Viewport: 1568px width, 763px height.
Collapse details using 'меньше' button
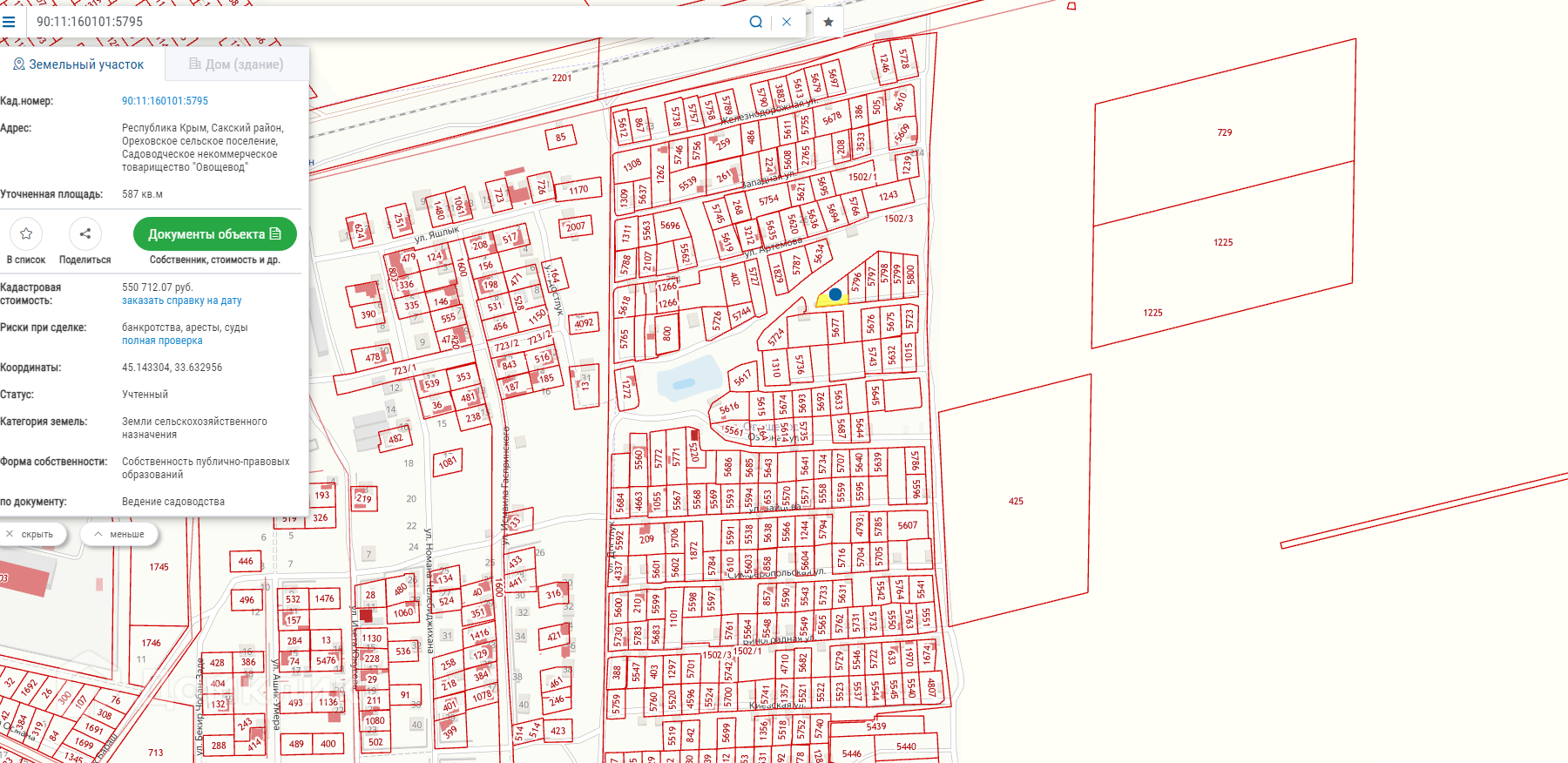[120, 534]
